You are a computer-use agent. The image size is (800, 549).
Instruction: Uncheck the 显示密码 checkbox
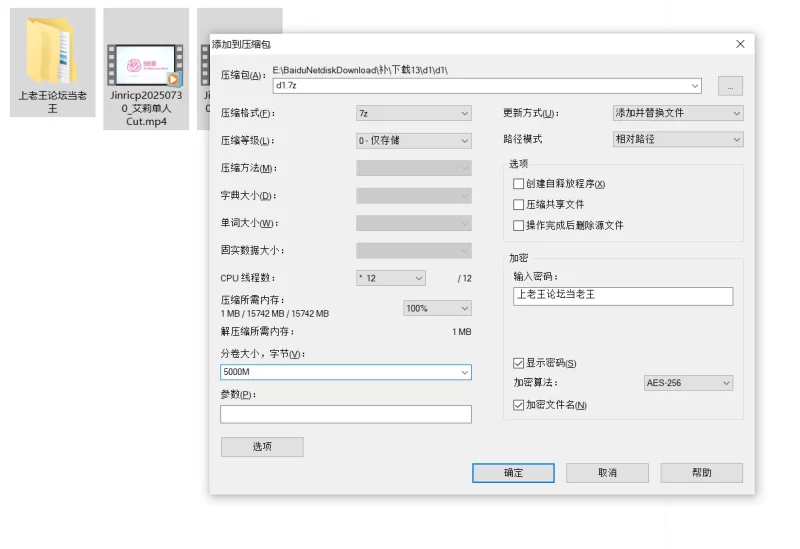pos(518,363)
